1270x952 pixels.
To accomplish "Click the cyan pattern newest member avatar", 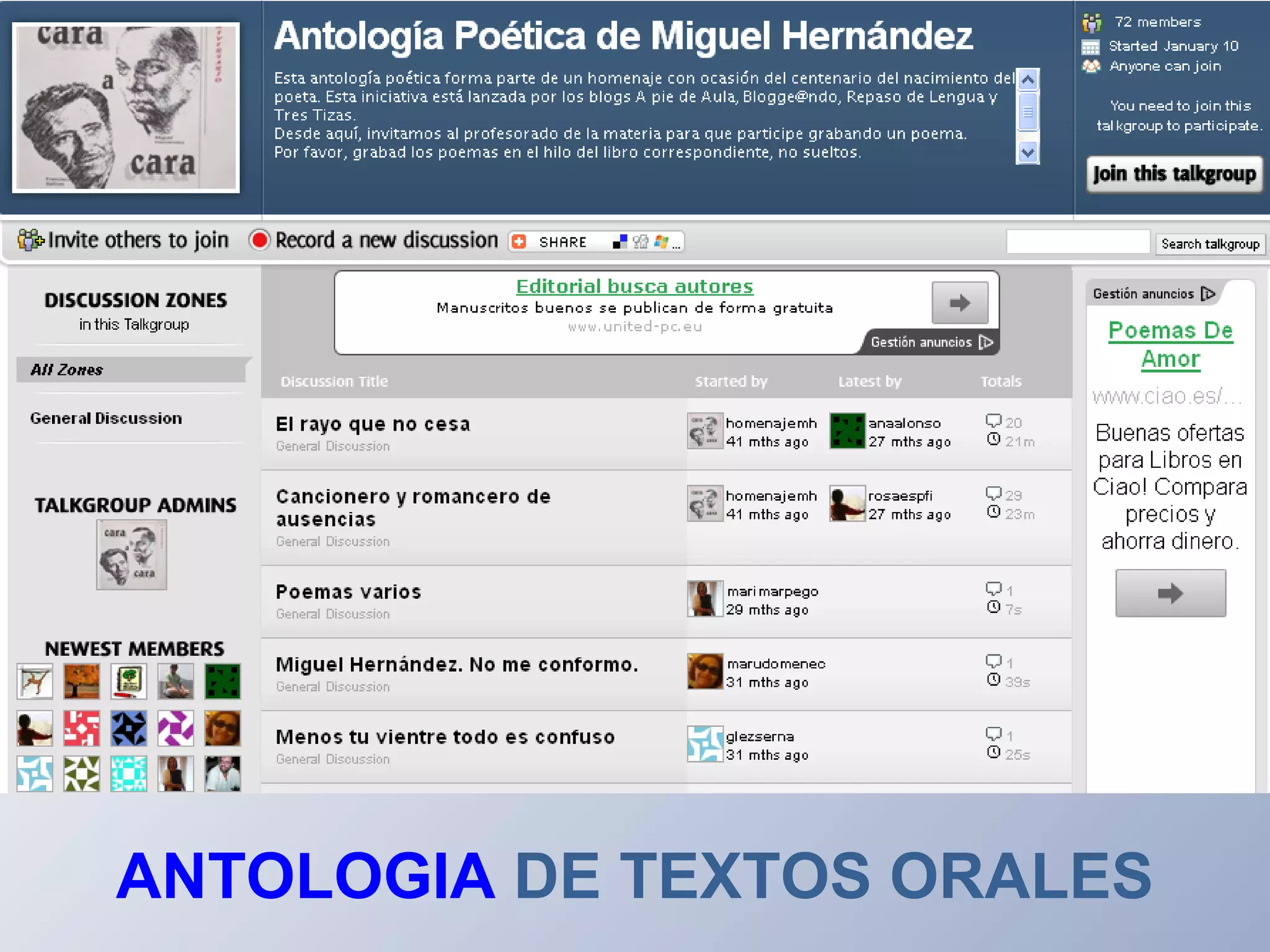I will coord(129,774).
